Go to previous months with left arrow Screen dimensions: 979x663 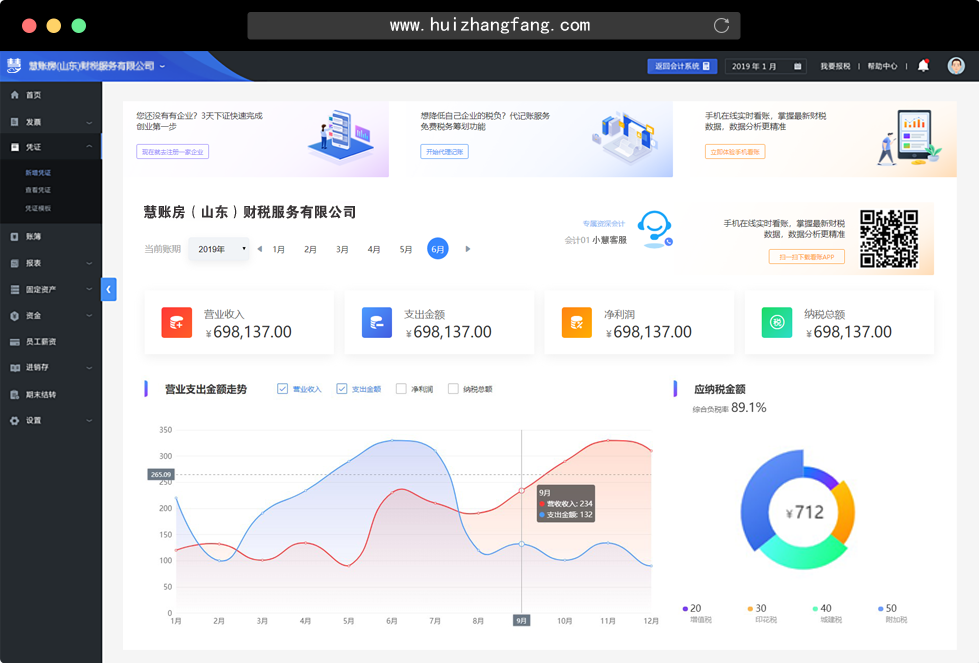click(260, 249)
